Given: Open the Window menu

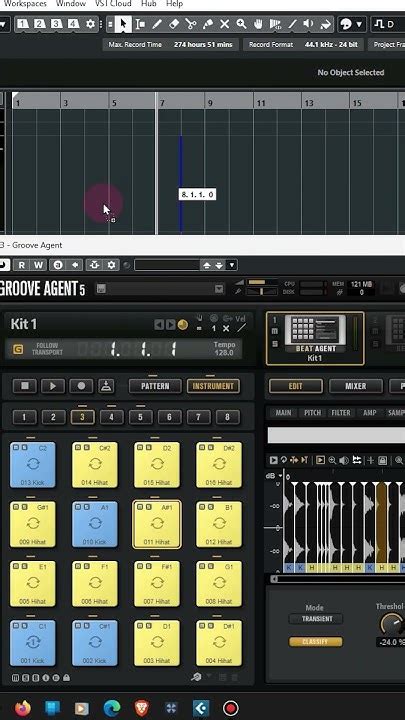Looking at the screenshot, I should coord(71,4).
